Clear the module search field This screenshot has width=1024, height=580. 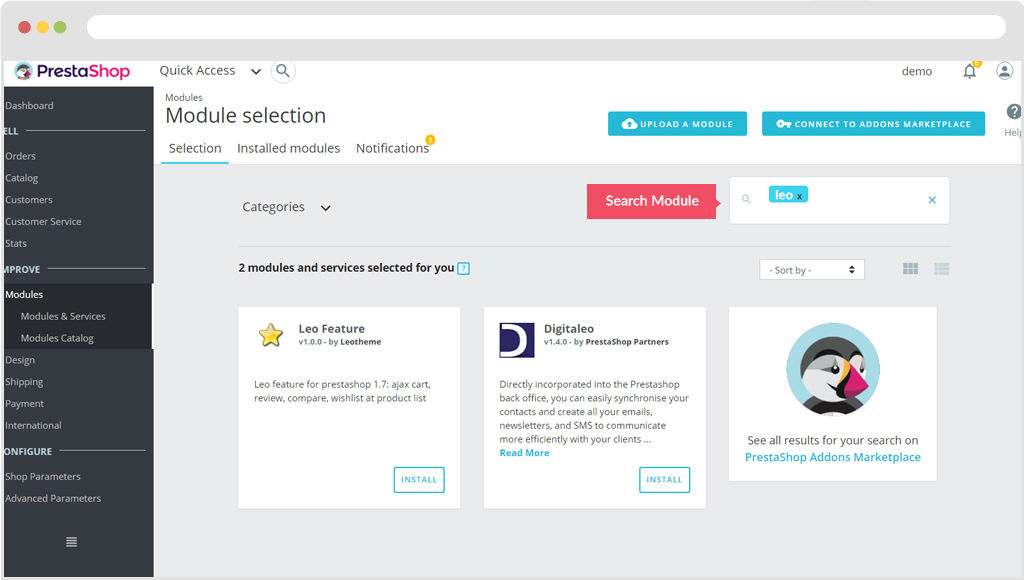click(x=932, y=200)
